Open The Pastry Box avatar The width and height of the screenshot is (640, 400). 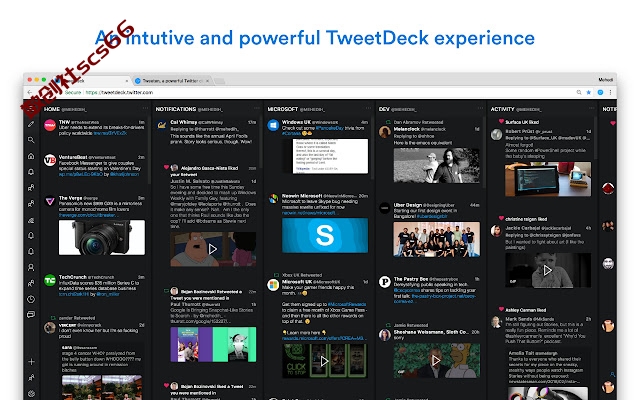[x=384, y=282]
